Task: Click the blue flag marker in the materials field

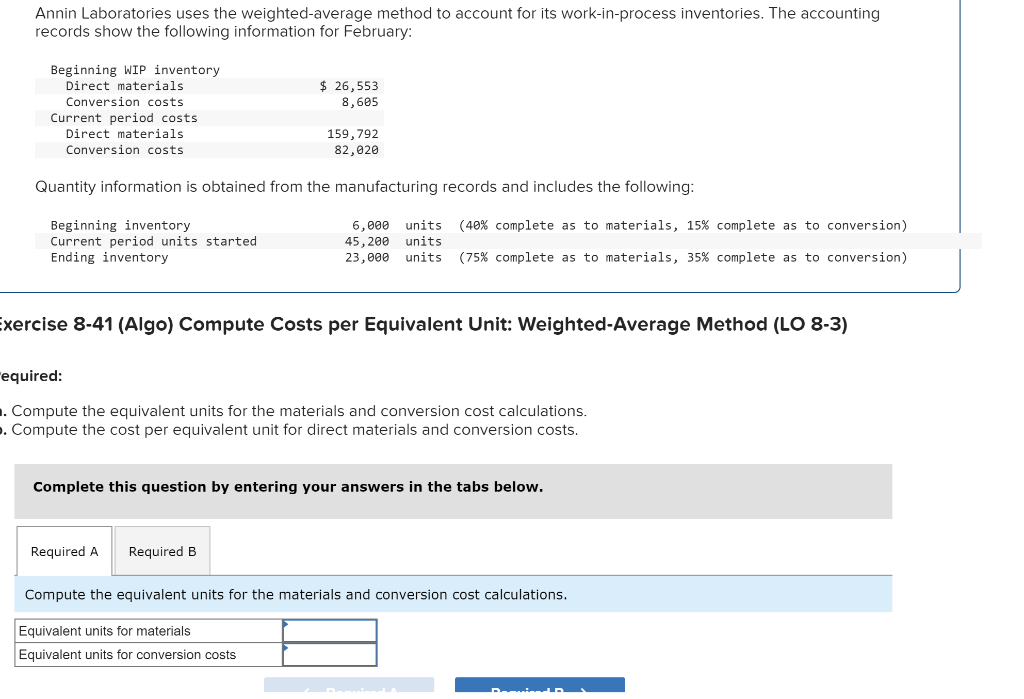Action: pos(287,625)
